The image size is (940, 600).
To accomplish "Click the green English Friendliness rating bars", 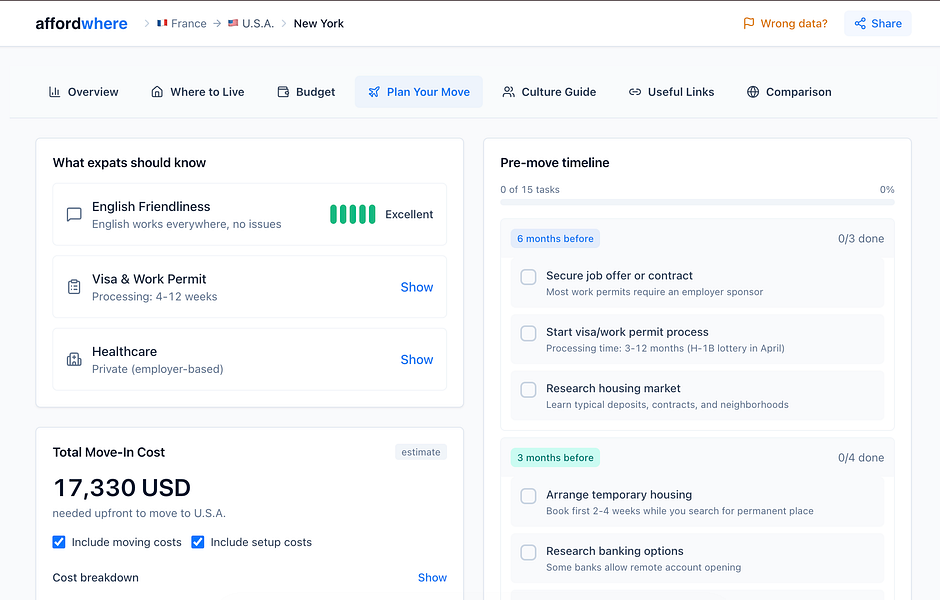I will (x=352, y=215).
